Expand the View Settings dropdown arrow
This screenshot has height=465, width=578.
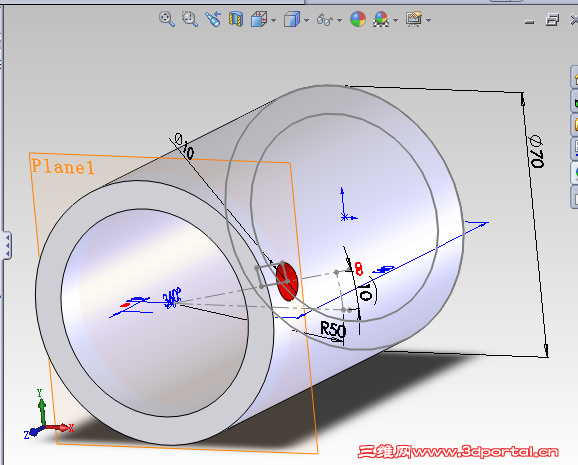[428, 20]
